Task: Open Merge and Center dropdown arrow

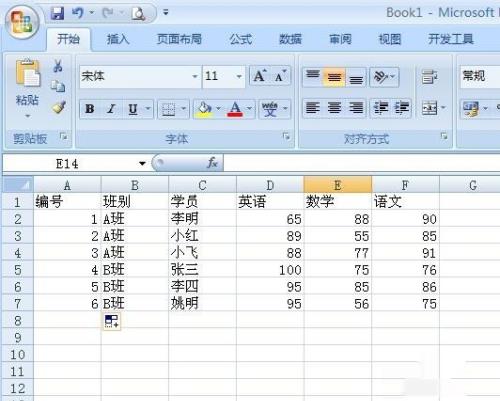Action: pos(443,108)
